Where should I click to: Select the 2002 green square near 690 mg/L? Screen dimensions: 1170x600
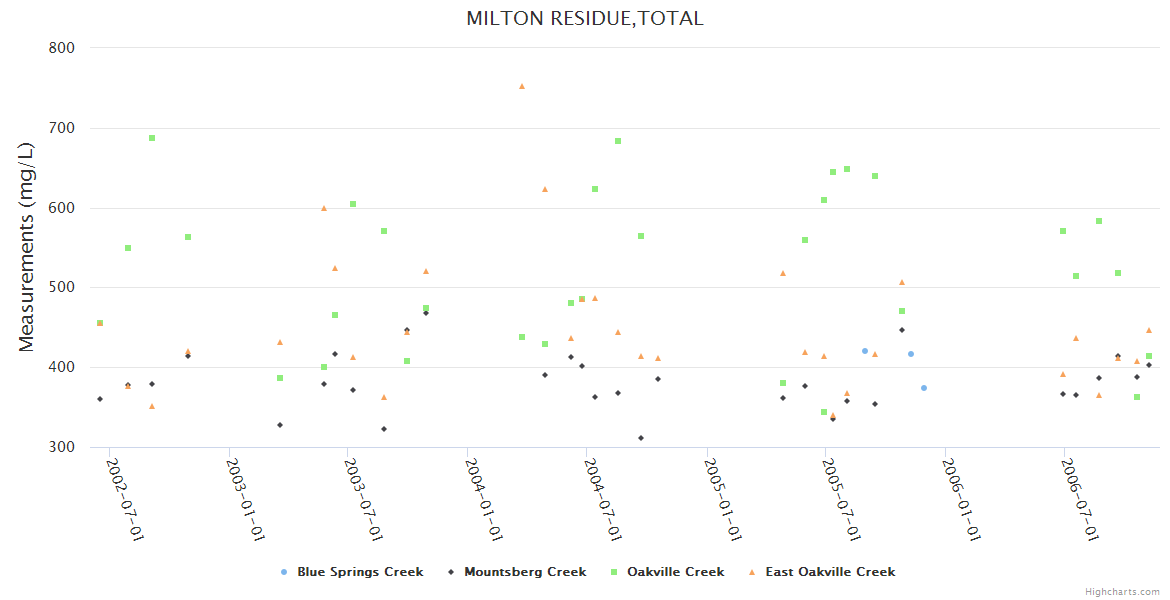(x=152, y=138)
